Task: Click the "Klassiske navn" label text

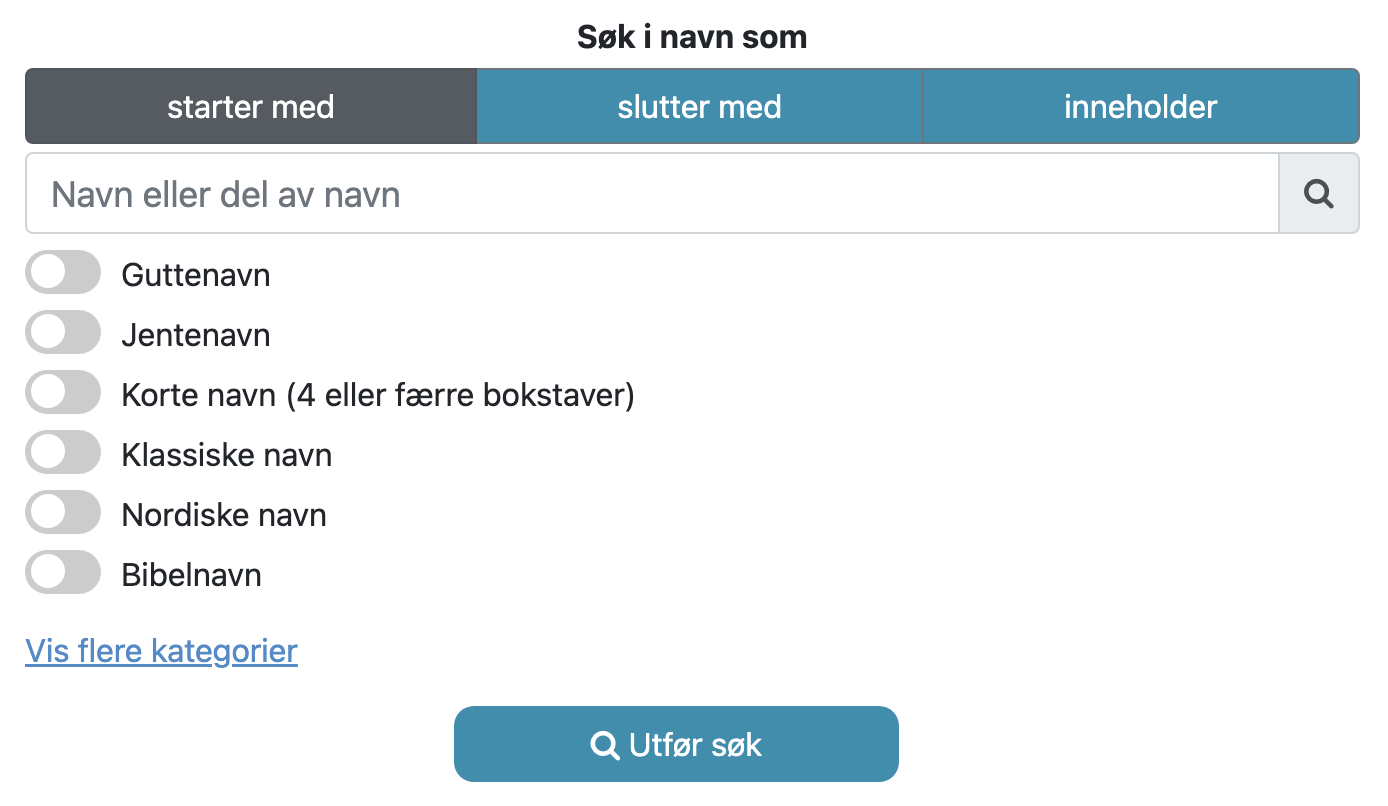Action: coord(227,455)
